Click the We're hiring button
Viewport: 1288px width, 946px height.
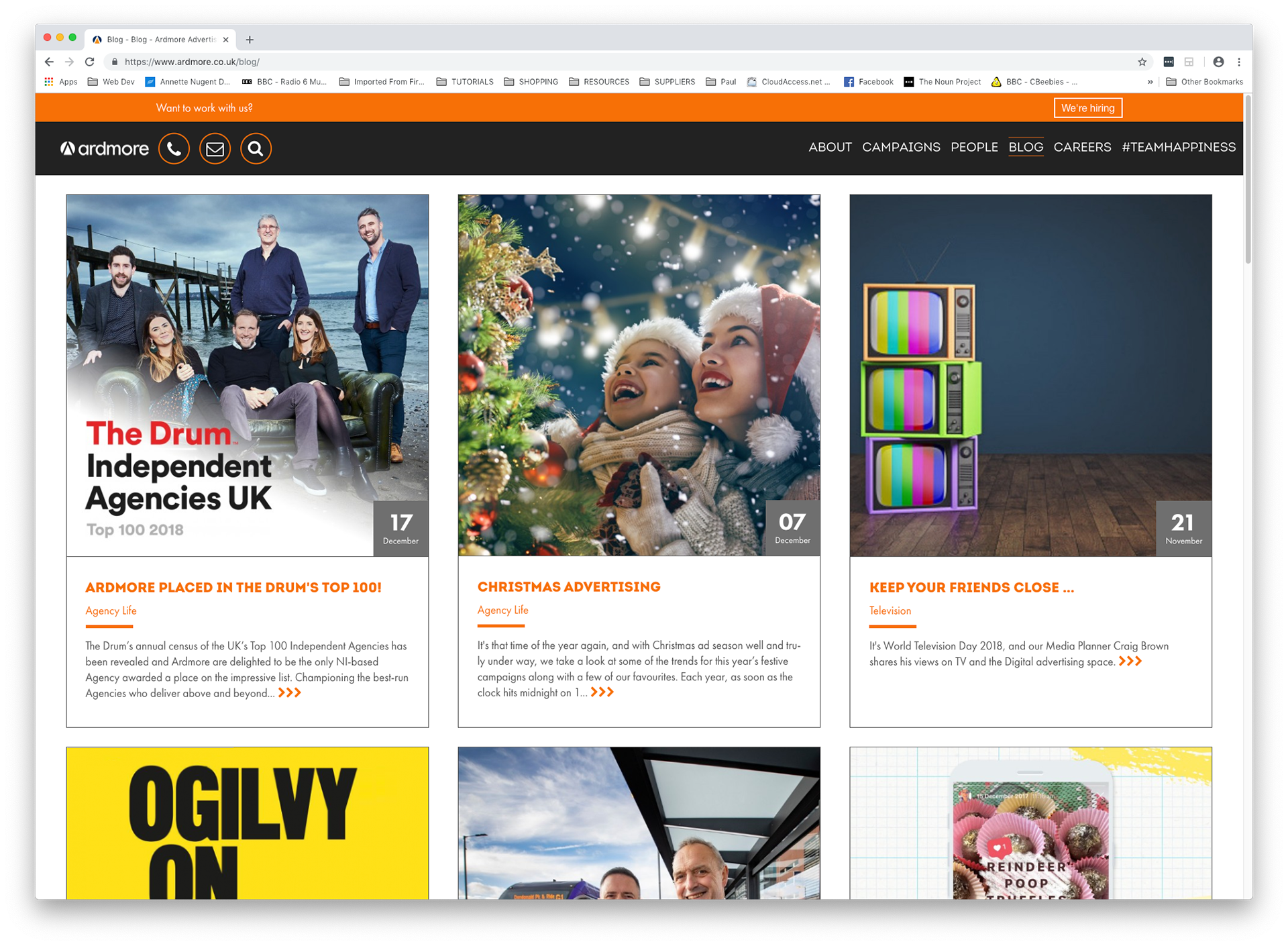click(x=1087, y=108)
